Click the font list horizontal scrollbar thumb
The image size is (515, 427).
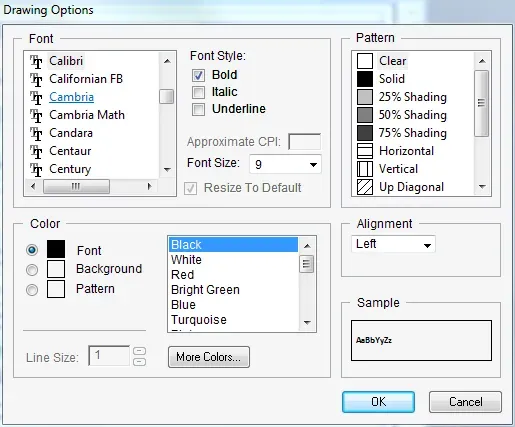pos(76,186)
